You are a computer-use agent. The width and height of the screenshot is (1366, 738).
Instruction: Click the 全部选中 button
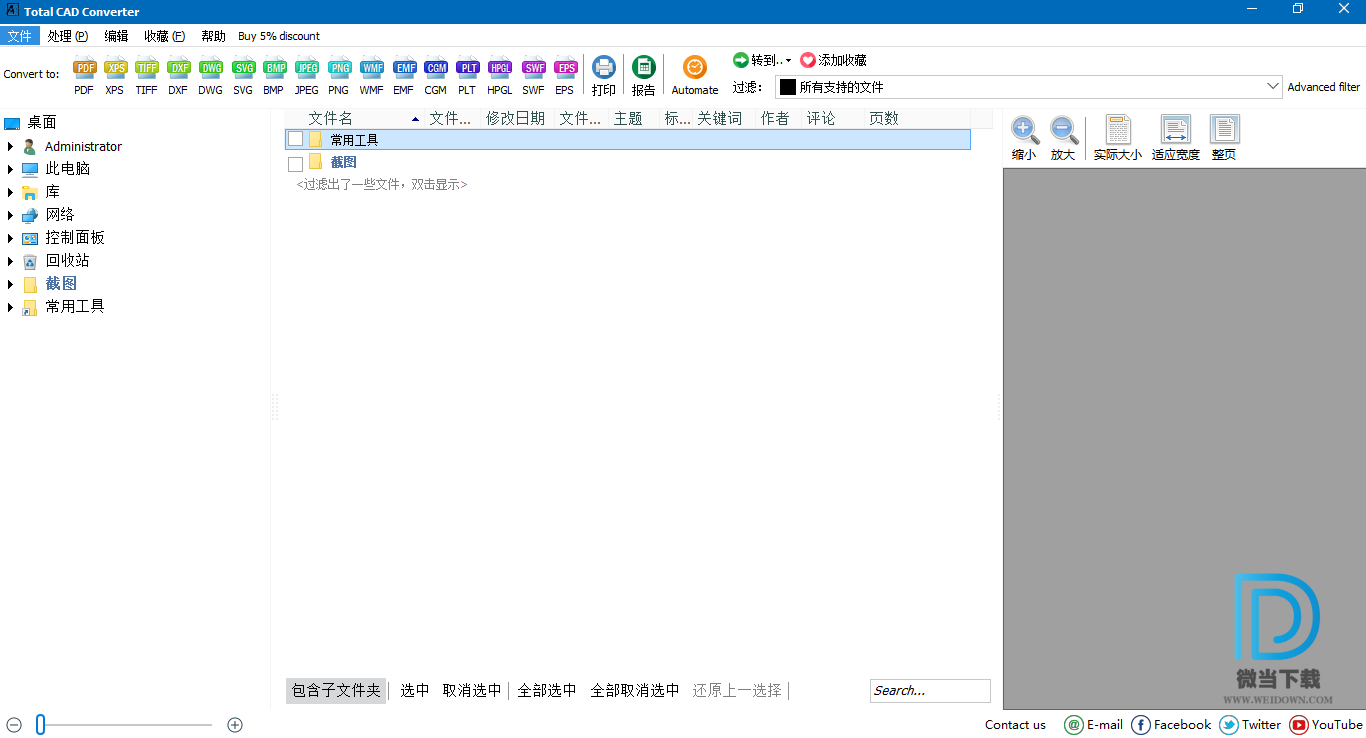click(547, 690)
